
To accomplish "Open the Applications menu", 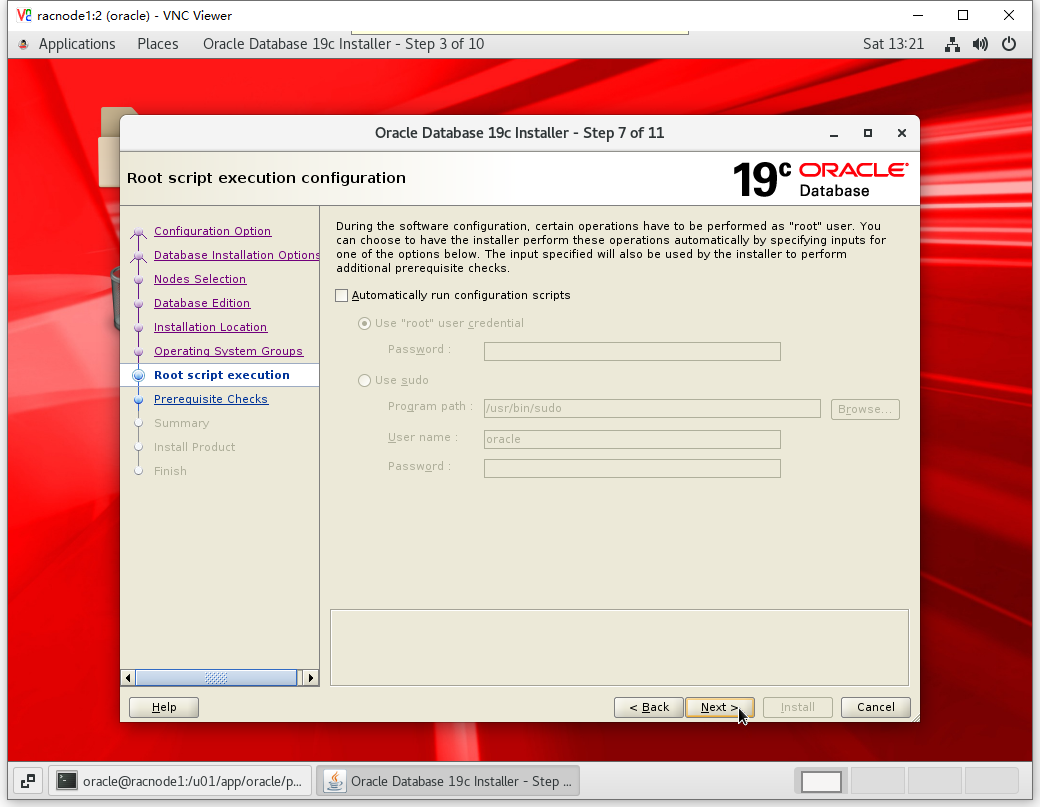I will 76,44.
